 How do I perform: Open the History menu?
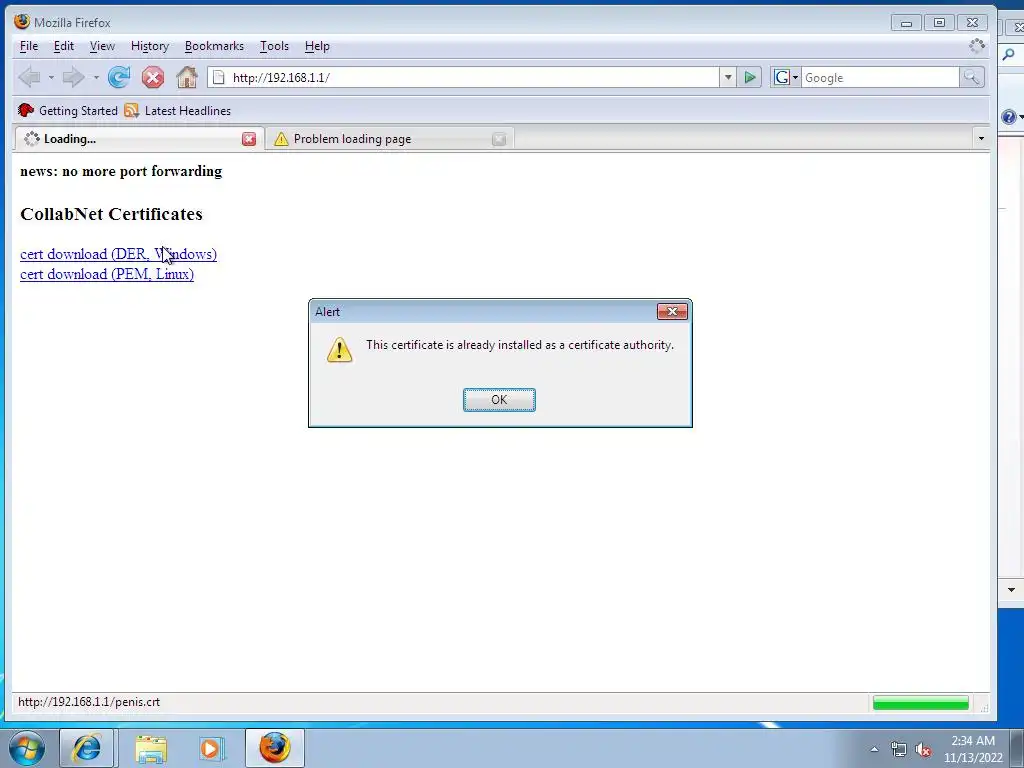click(x=150, y=46)
